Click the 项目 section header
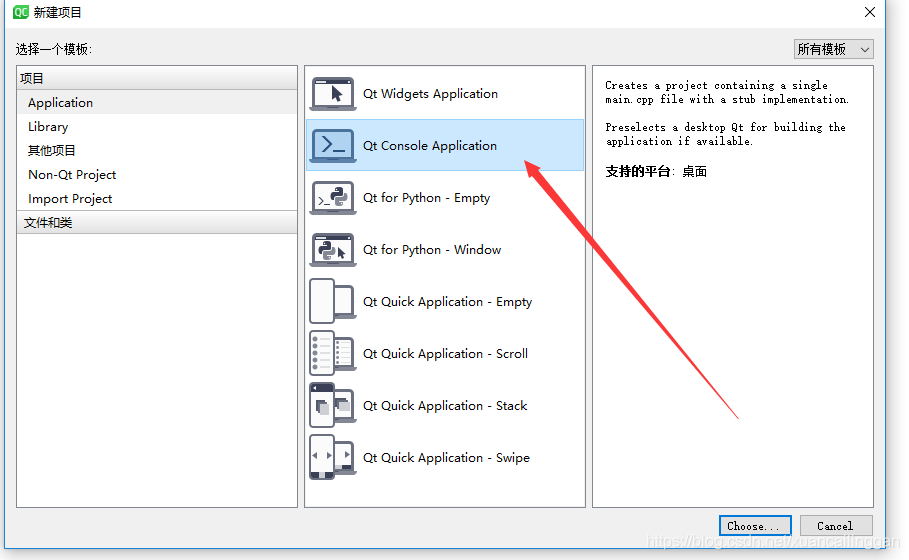Image resolution: width=909 pixels, height=560 pixels. click(157, 78)
